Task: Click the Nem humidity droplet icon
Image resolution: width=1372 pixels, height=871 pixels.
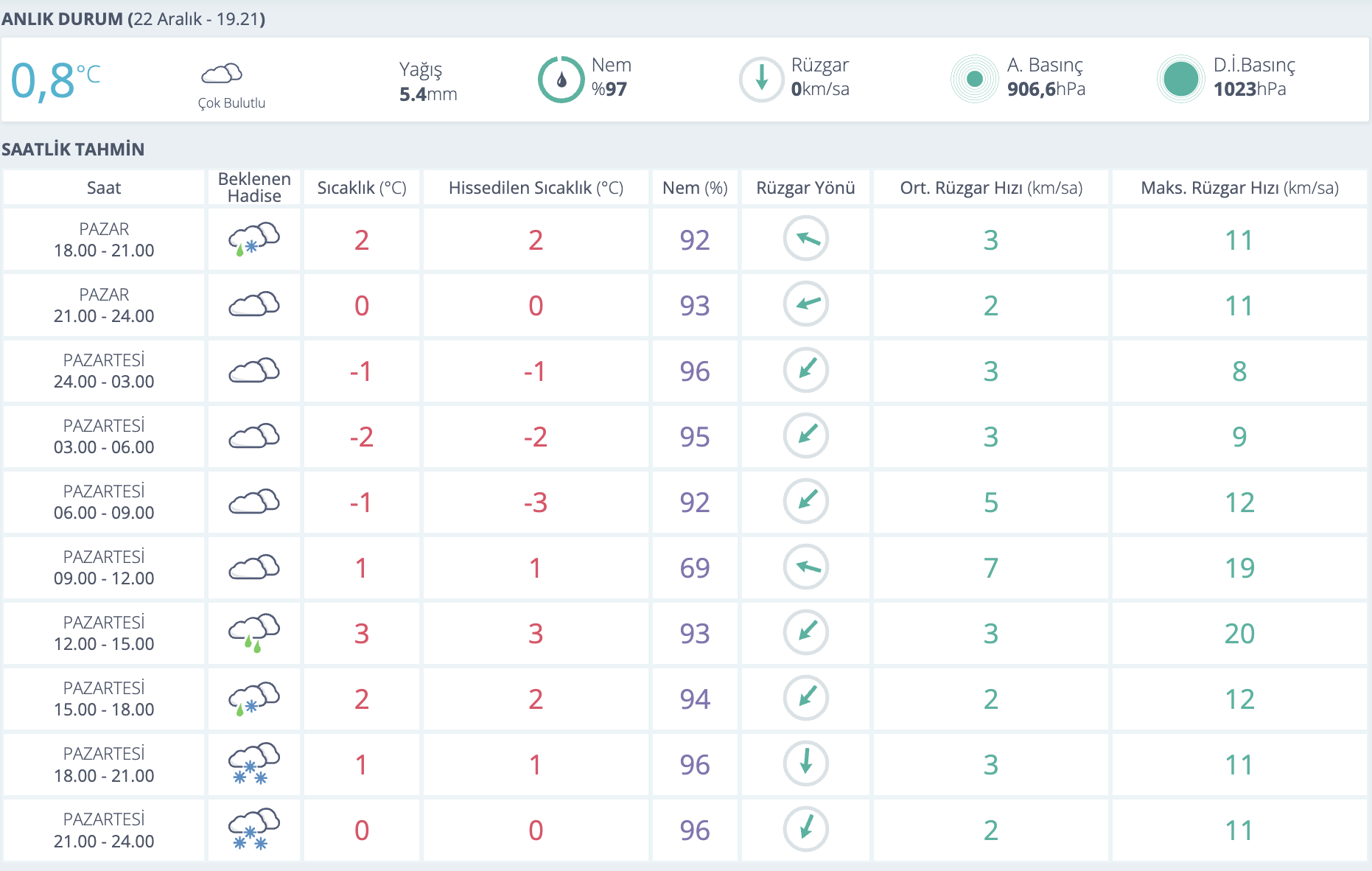Action: pyautogui.click(x=561, y=80)
